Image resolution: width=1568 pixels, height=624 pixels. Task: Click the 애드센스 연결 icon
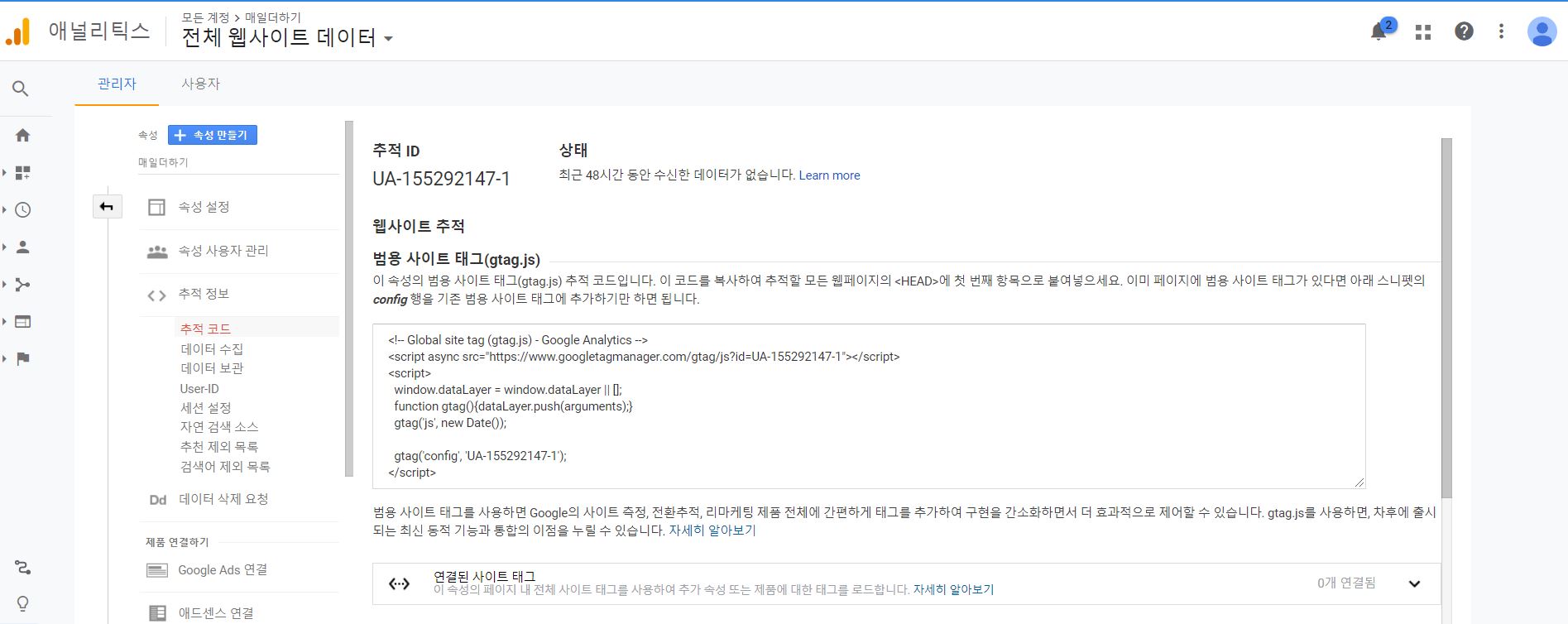(x=157, y=613)
